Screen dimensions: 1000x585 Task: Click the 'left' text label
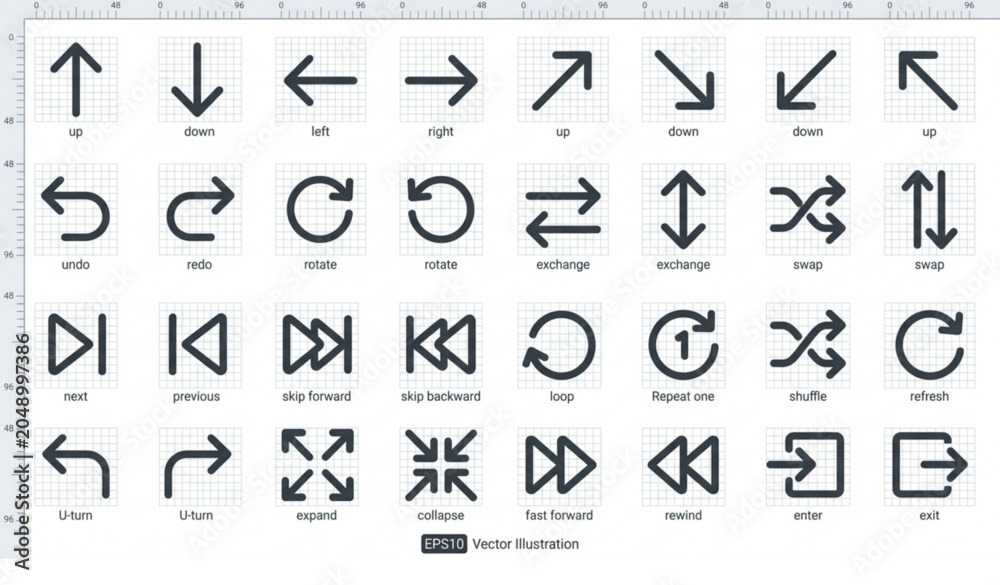pos(320,131)
